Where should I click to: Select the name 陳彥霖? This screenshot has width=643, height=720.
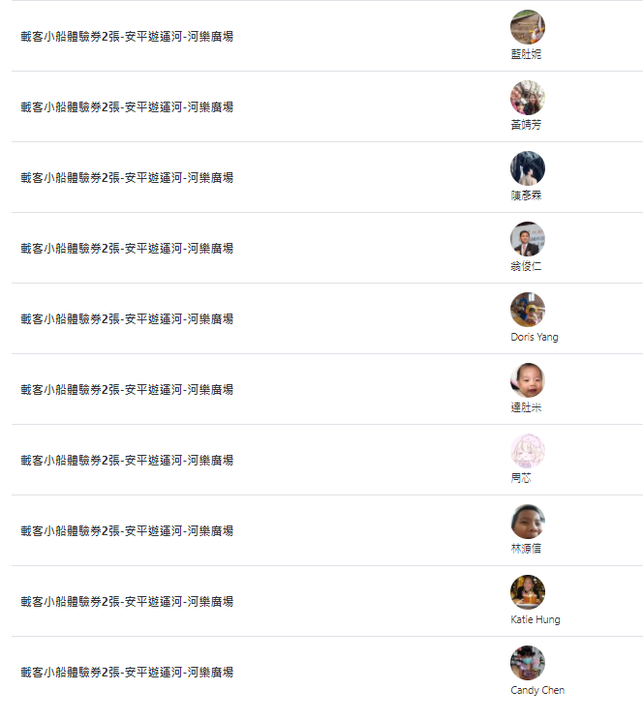click(526, 196)
